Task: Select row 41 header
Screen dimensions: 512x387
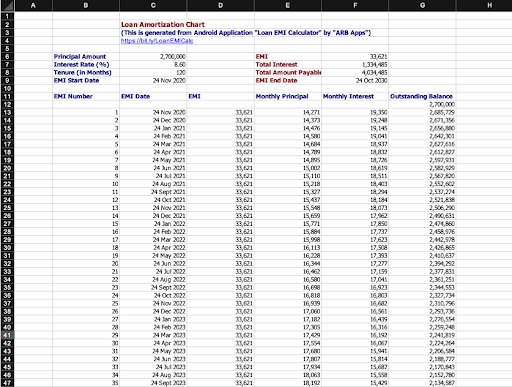Action: [7, 335]
